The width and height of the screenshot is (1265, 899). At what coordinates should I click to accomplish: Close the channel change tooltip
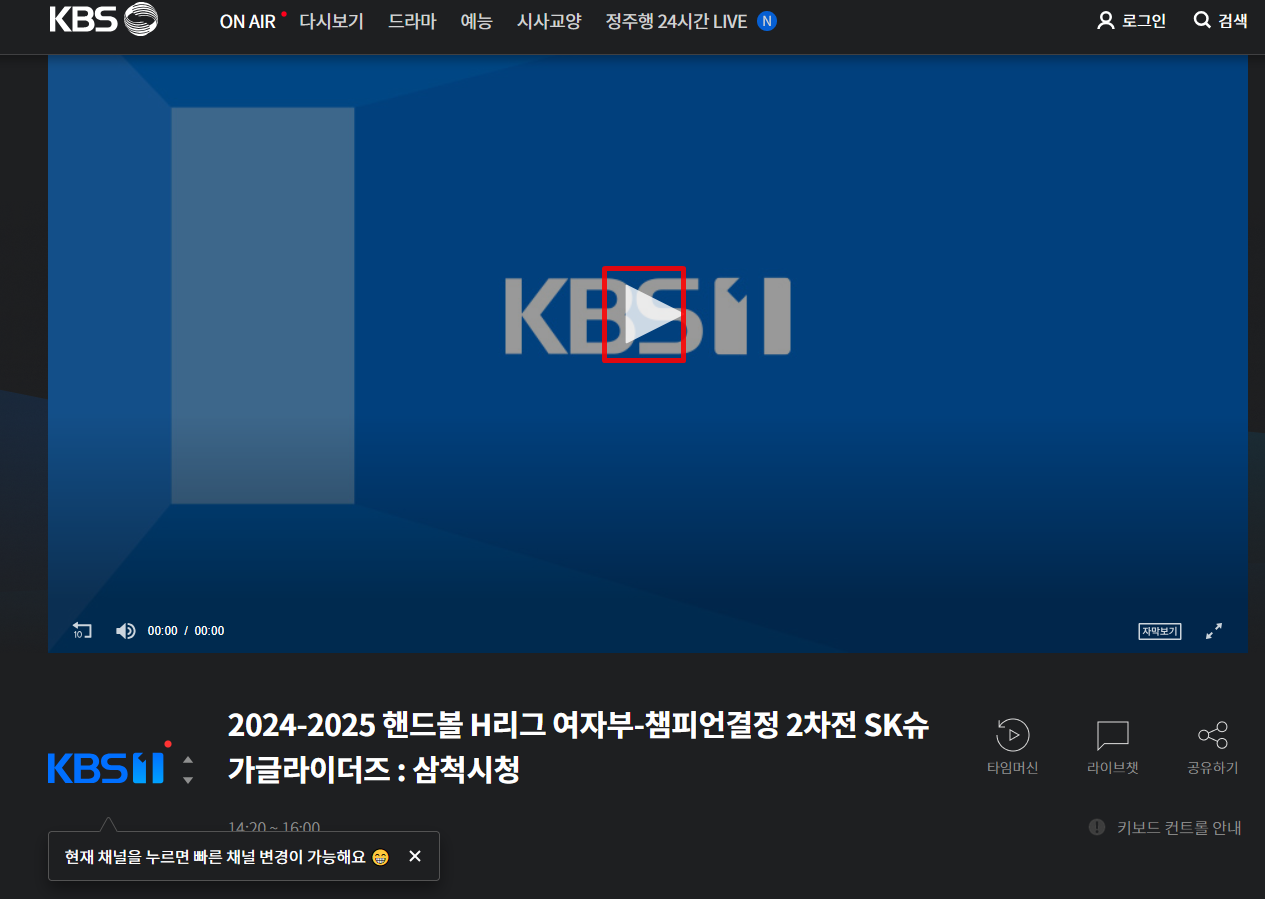coord(415,856)
